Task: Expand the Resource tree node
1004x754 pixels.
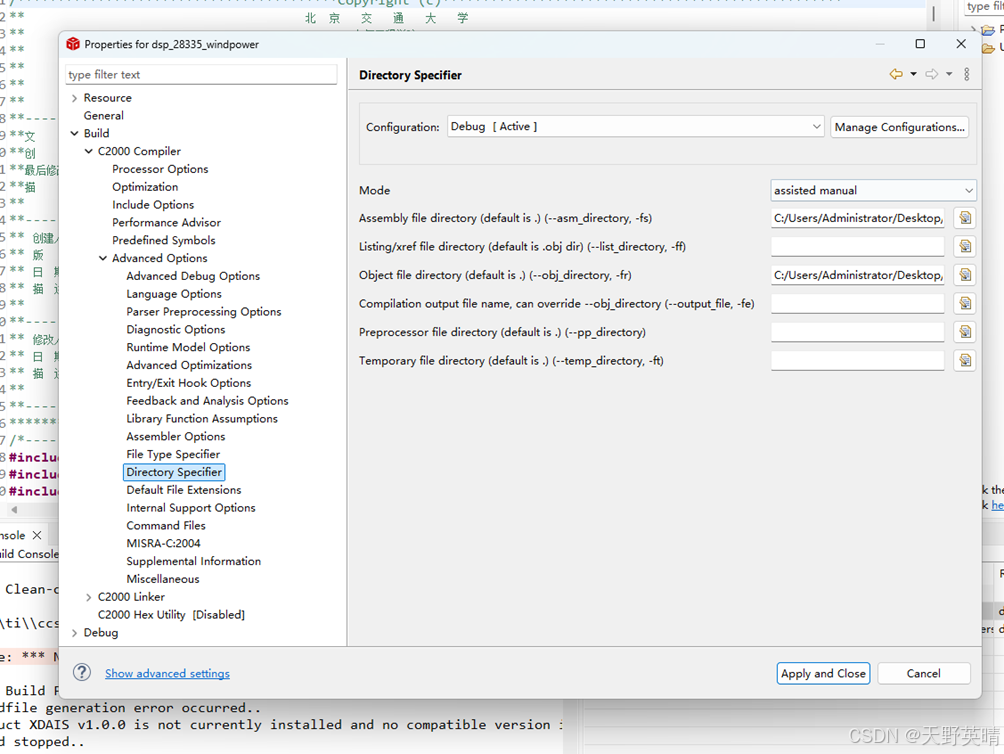Action: point(74,98)
